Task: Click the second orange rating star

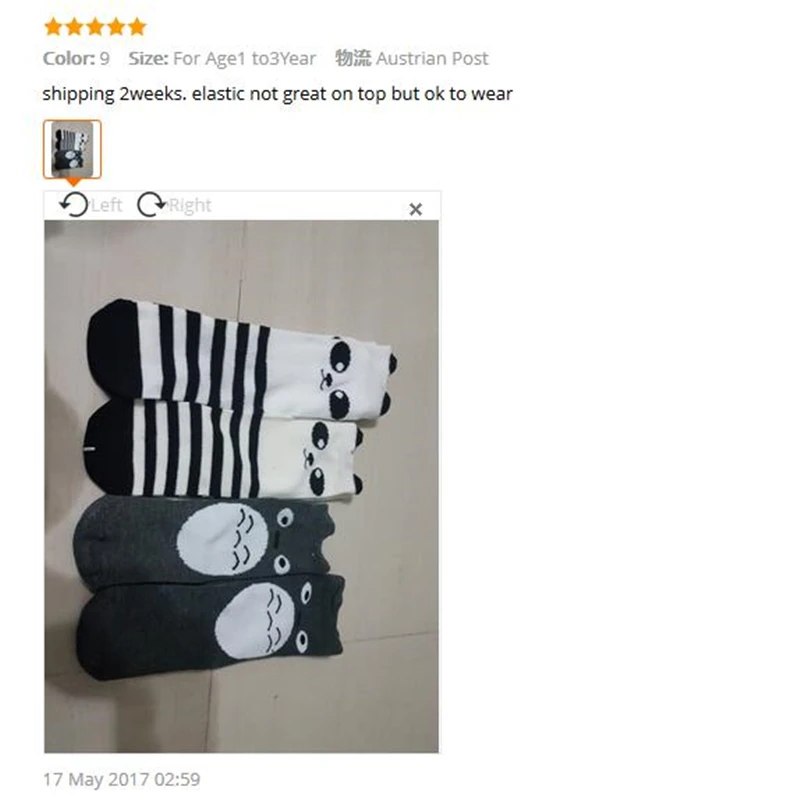Action: [74, 27]
